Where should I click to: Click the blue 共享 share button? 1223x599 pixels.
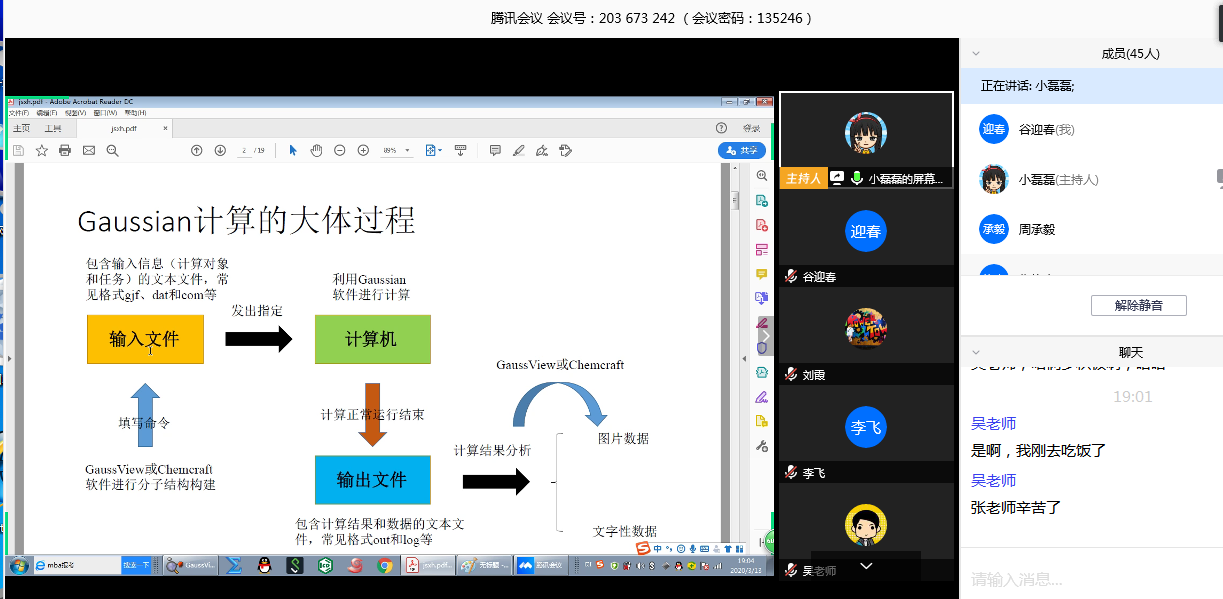[741, 150]
